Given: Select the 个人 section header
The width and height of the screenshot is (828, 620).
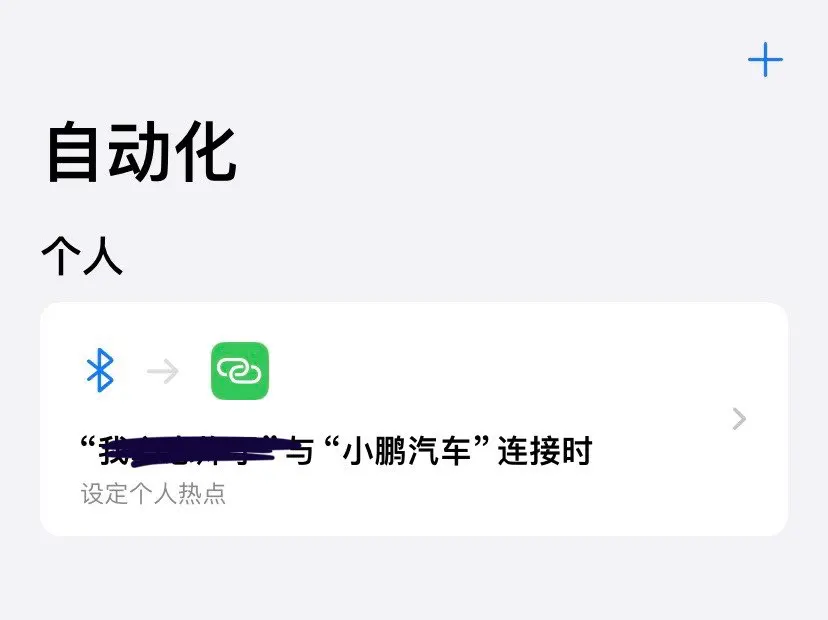Looking at the screenshot, I should coord(82,256).
